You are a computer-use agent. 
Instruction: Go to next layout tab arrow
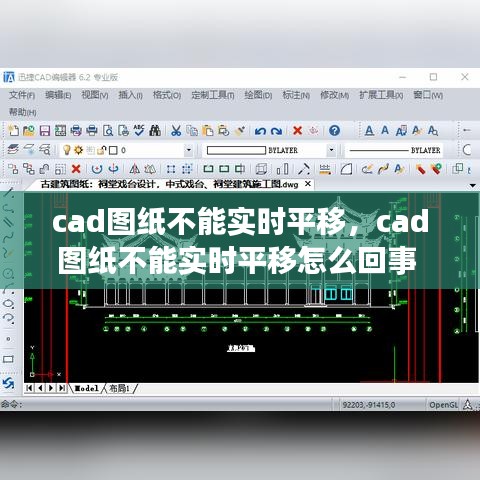[51, 388]
